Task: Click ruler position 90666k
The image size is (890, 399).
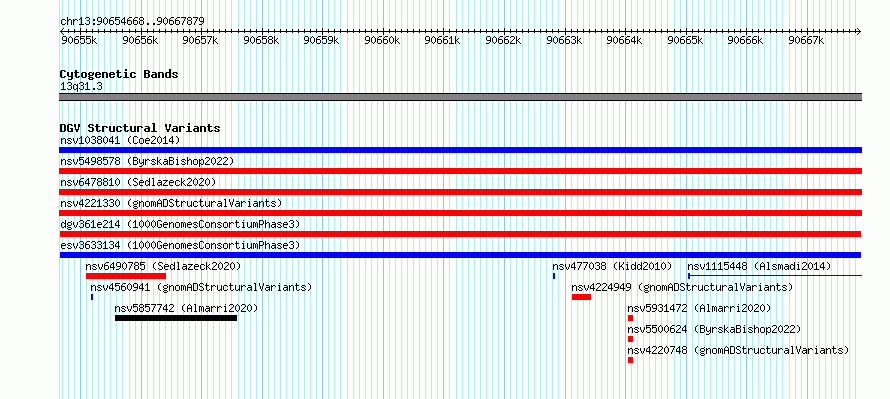Action: coord(746,40)
